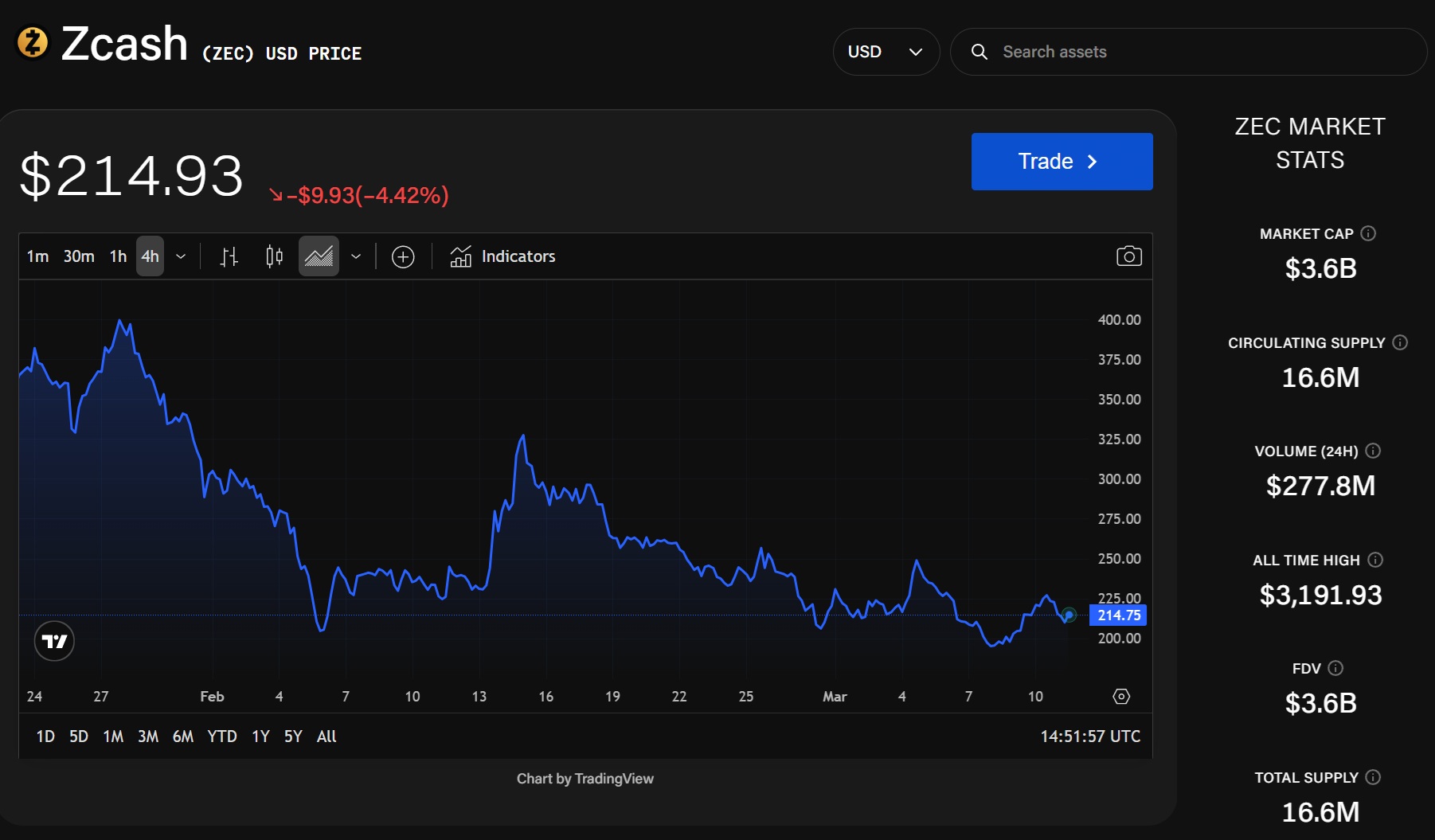Set chart range to All
This screenshot has width=1435, height=840.
coord(326,736)
